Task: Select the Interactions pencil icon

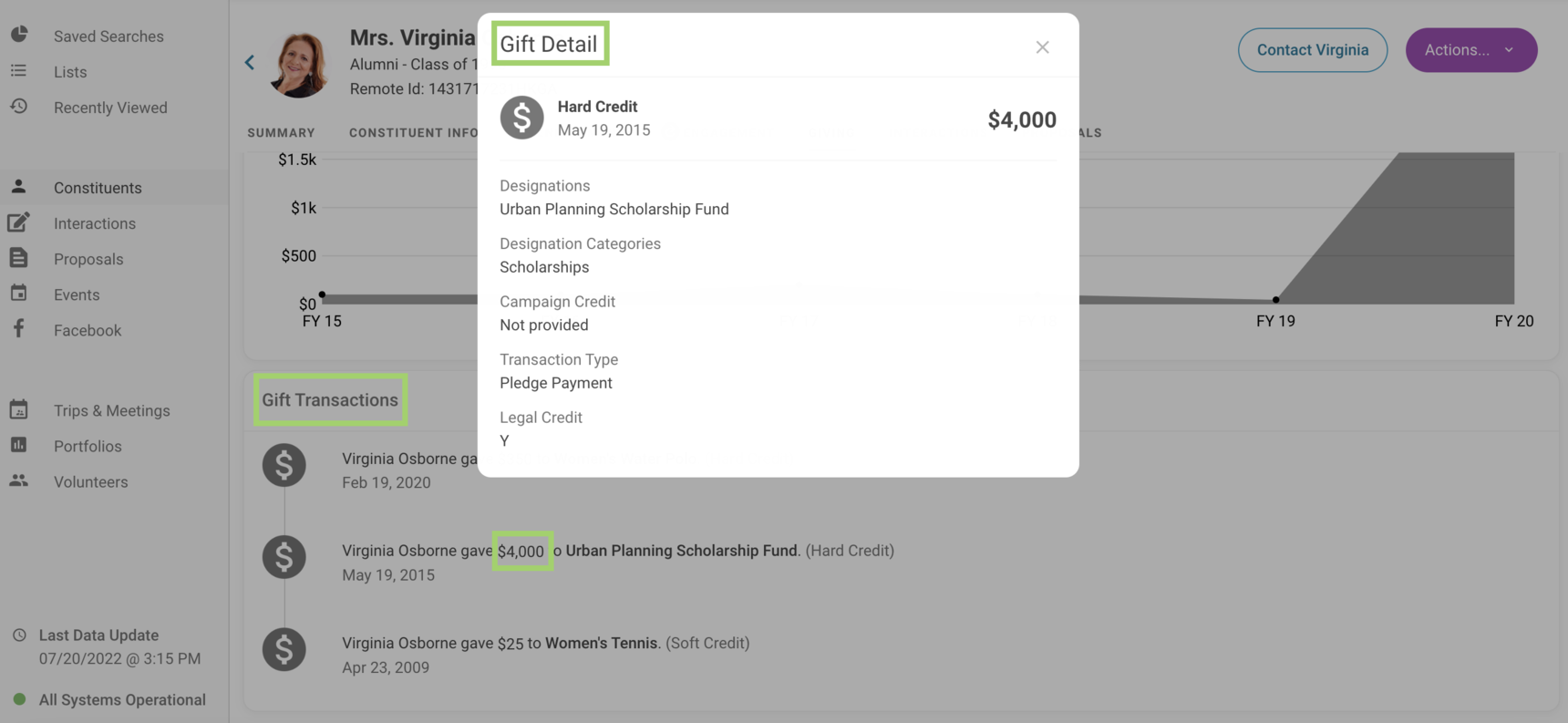Action: tap(18, 222)
